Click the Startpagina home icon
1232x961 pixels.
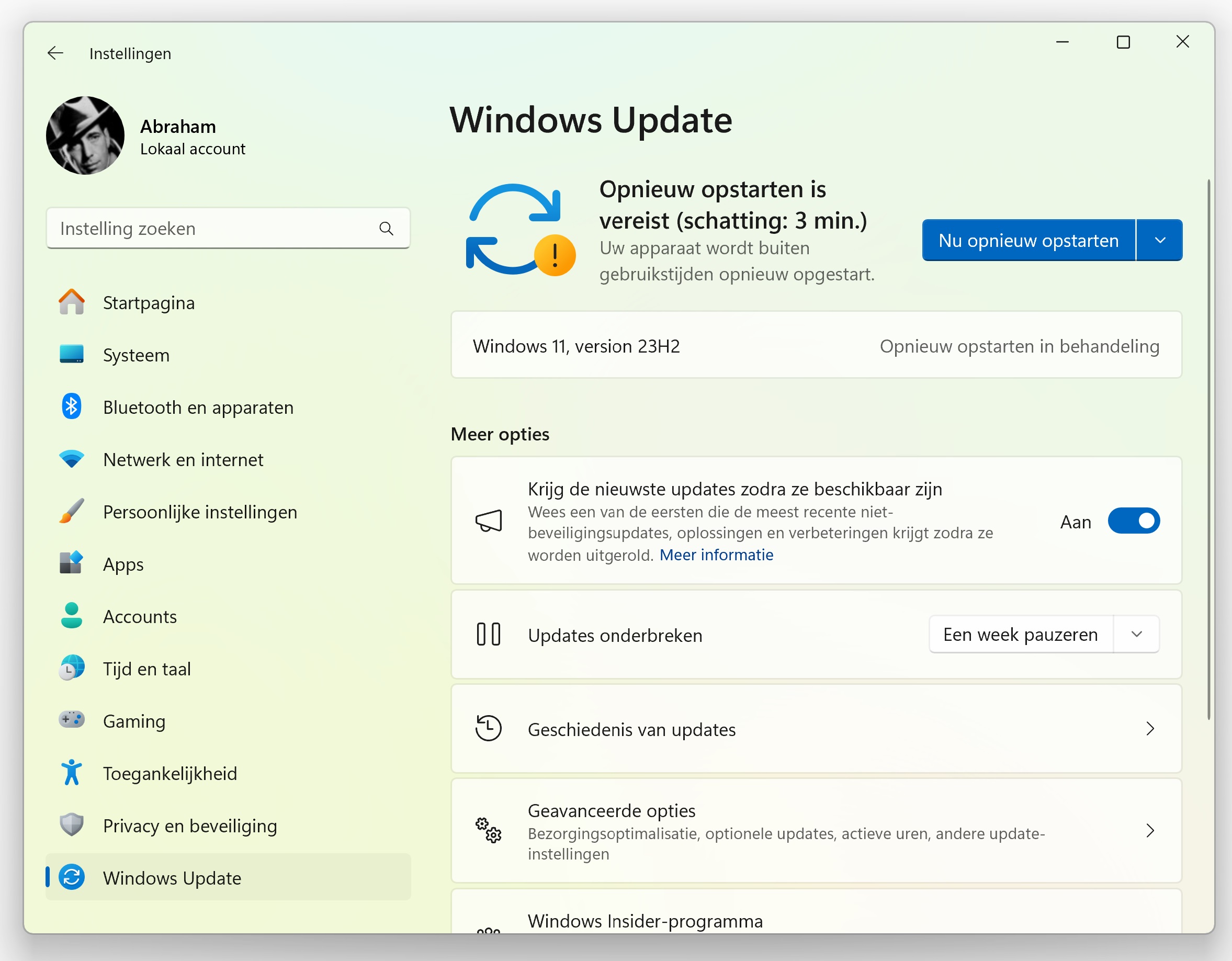[72, 302]
